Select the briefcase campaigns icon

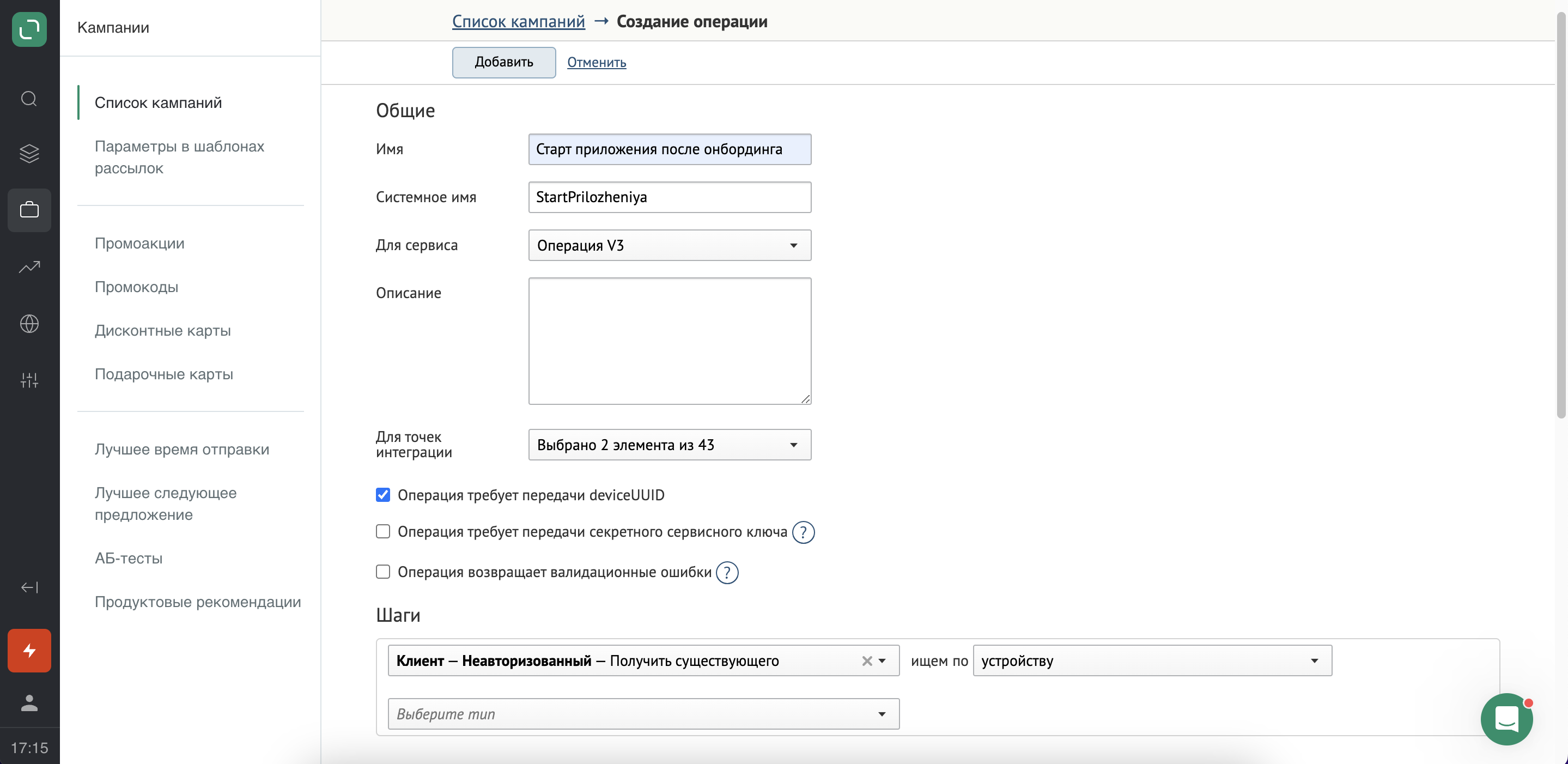[29, 210]
